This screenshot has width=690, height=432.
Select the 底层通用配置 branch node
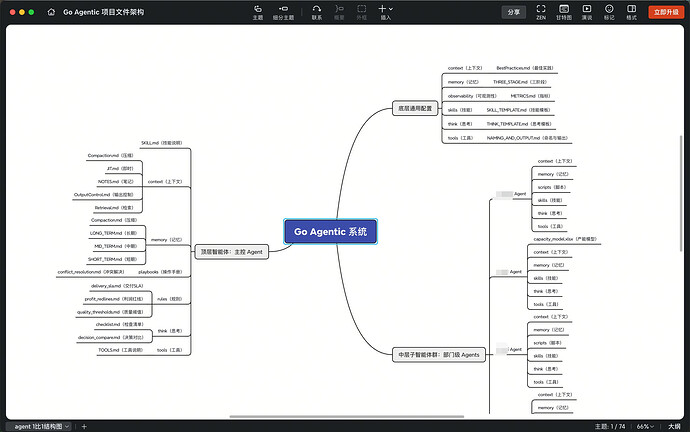[412, 108]
